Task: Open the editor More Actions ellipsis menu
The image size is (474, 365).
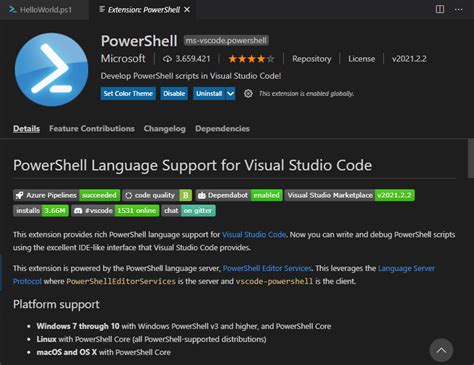Action: (458, 9)
